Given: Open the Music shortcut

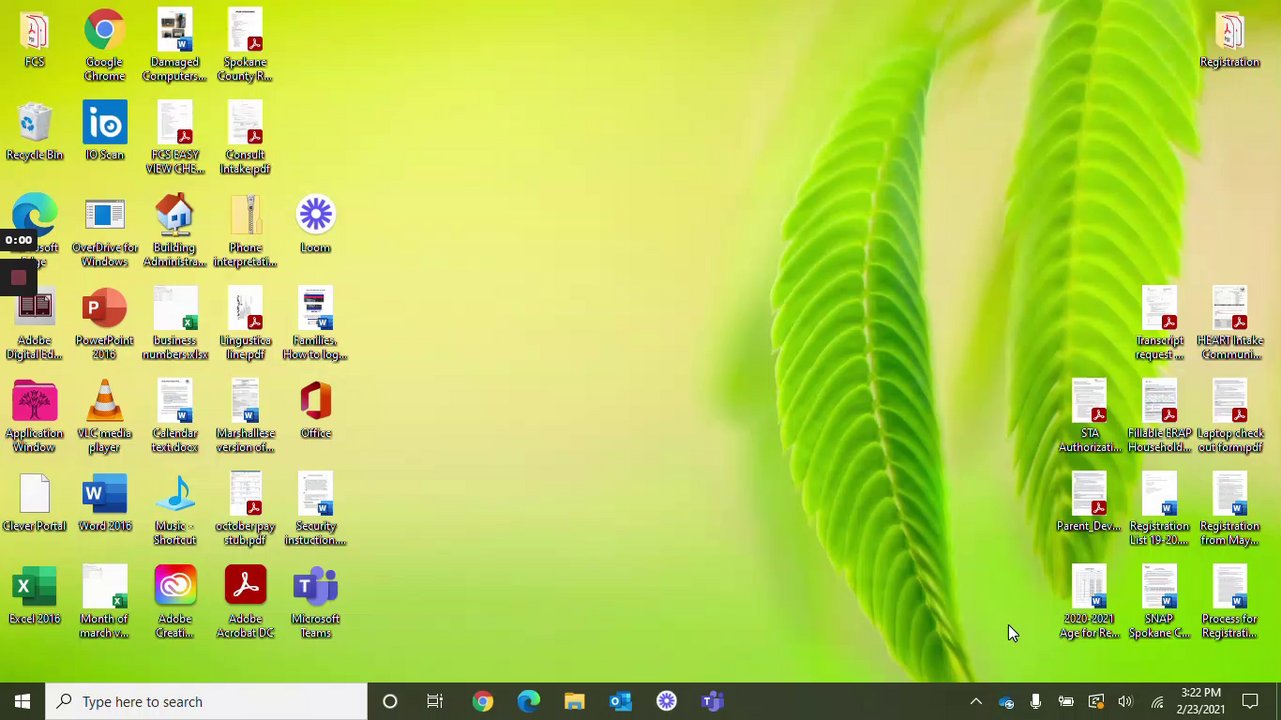Looking at the screenshot, I should click(175, 510).
